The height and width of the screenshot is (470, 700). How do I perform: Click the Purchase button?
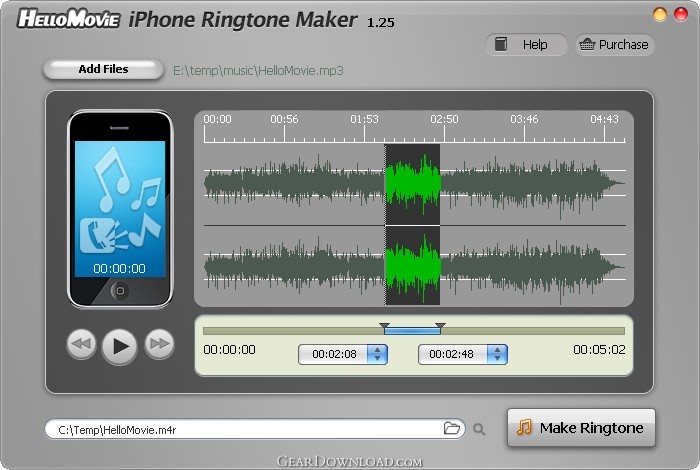coord(614,45)
